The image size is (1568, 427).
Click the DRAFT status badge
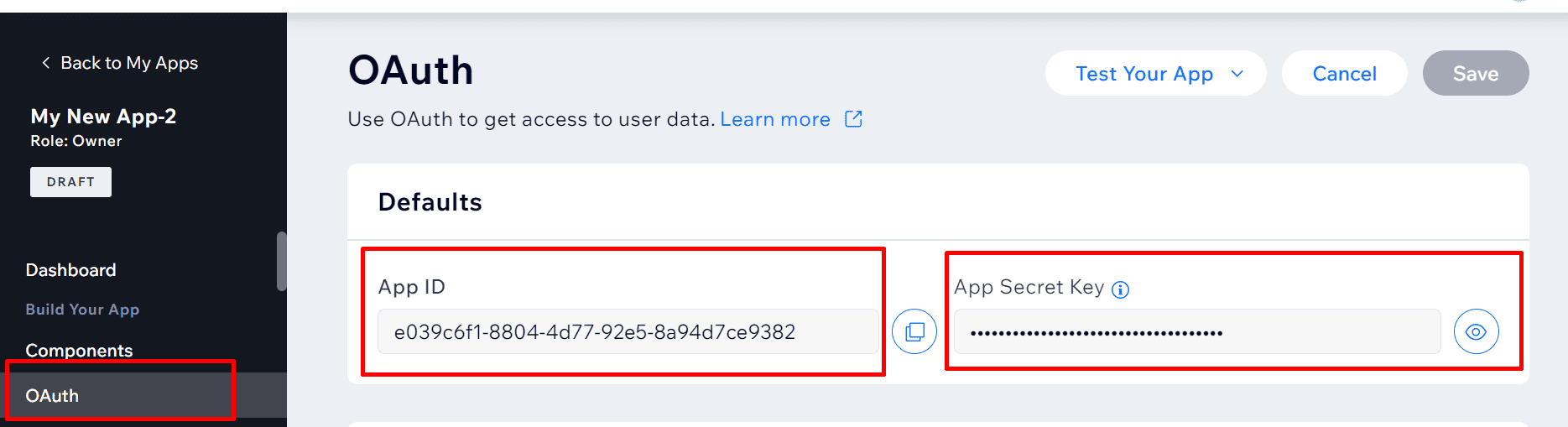click(70, 182)
